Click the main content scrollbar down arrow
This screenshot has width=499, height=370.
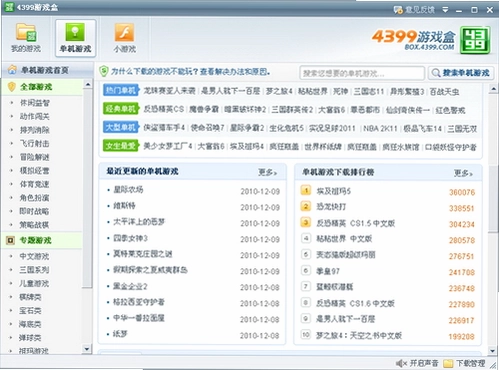(493, 351)
